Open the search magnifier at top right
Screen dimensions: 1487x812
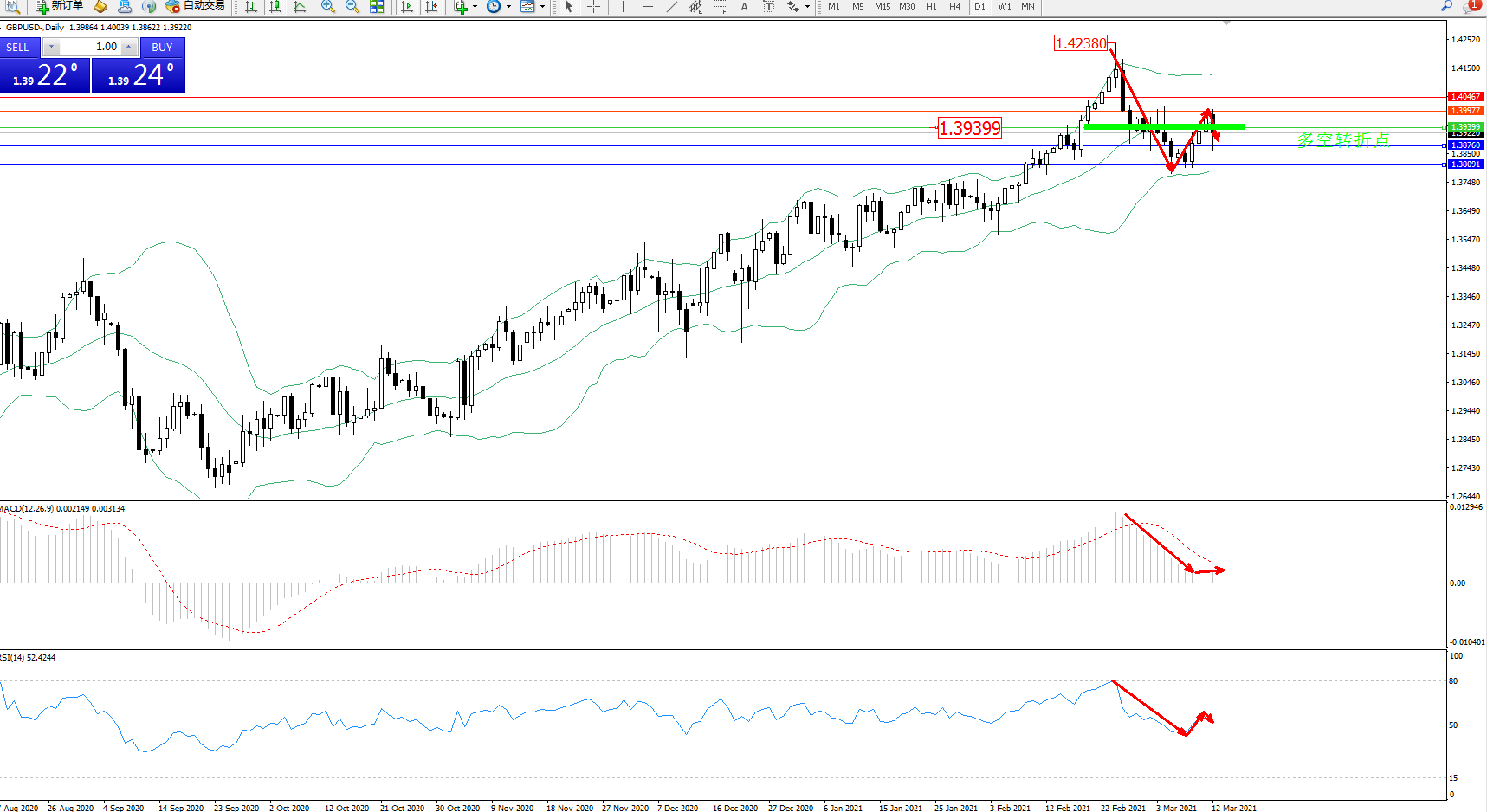[x=1446, y=6]
